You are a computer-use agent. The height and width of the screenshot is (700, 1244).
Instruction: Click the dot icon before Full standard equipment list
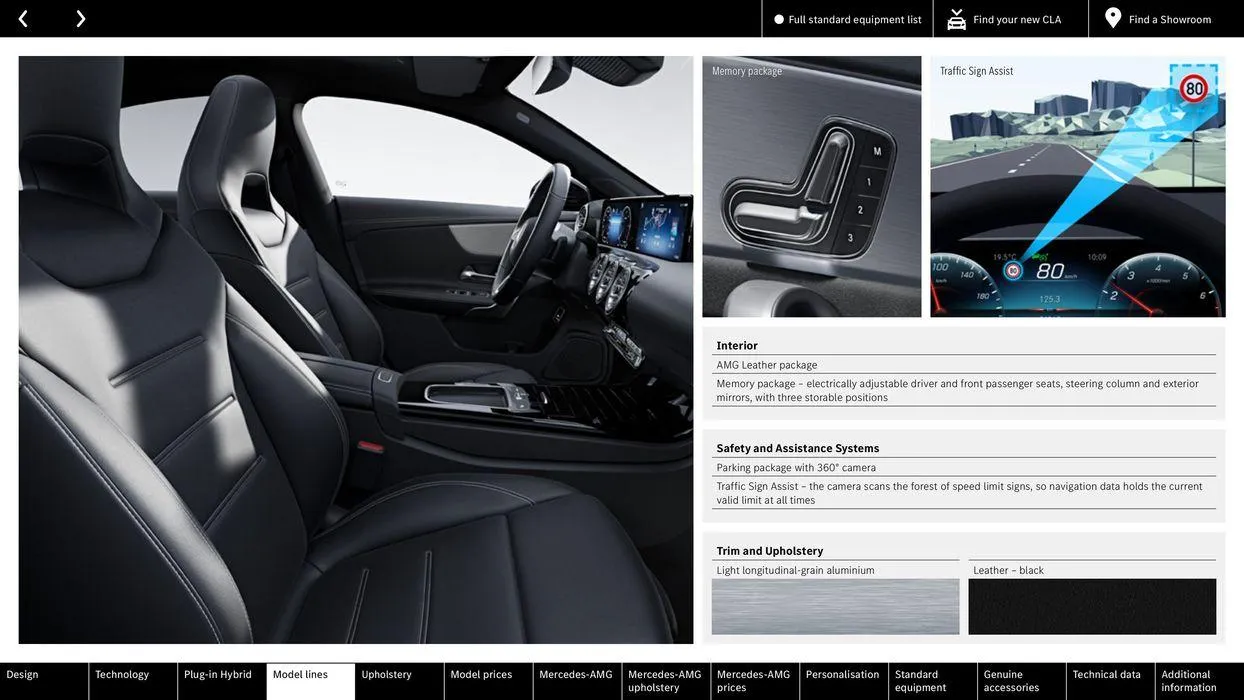tap(779, 20)
